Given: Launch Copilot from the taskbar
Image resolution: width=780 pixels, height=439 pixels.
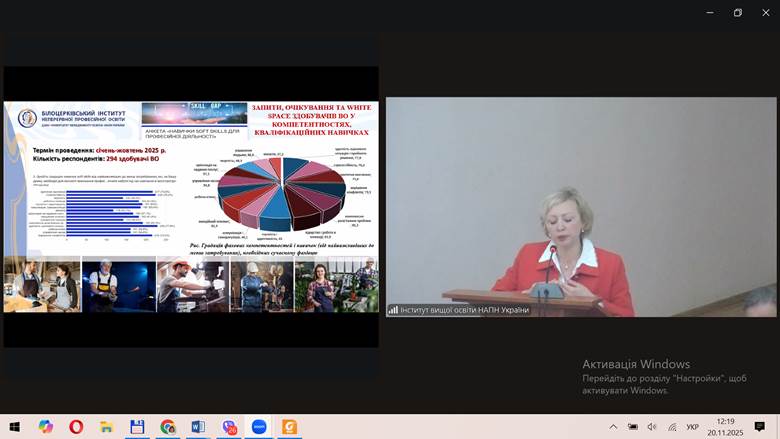Looking at the screenshot, I should coord(46,426).
